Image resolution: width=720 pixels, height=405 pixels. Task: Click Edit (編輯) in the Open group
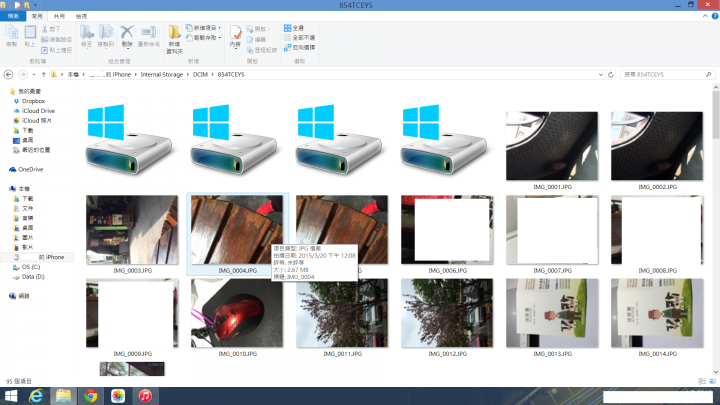pos(256,39)
